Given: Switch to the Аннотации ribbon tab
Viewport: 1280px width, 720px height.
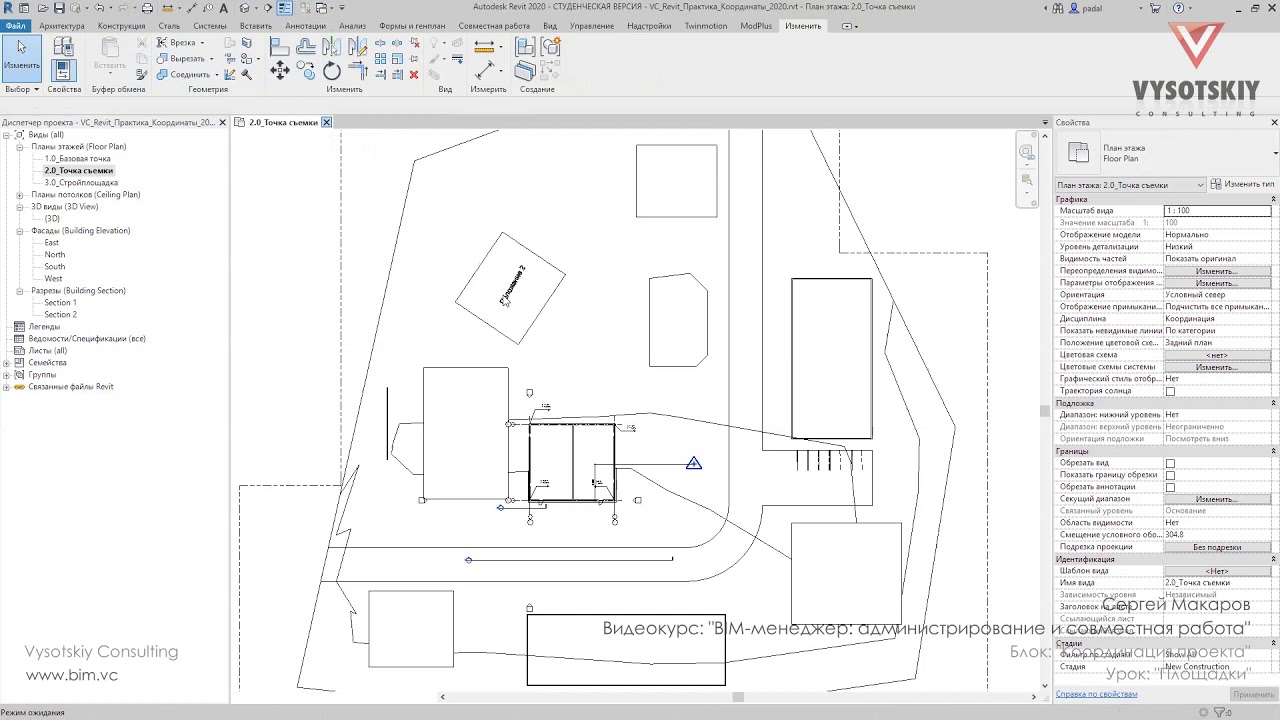Looking at the screenshot, I should pyautogui.click(x=304, y=26).
